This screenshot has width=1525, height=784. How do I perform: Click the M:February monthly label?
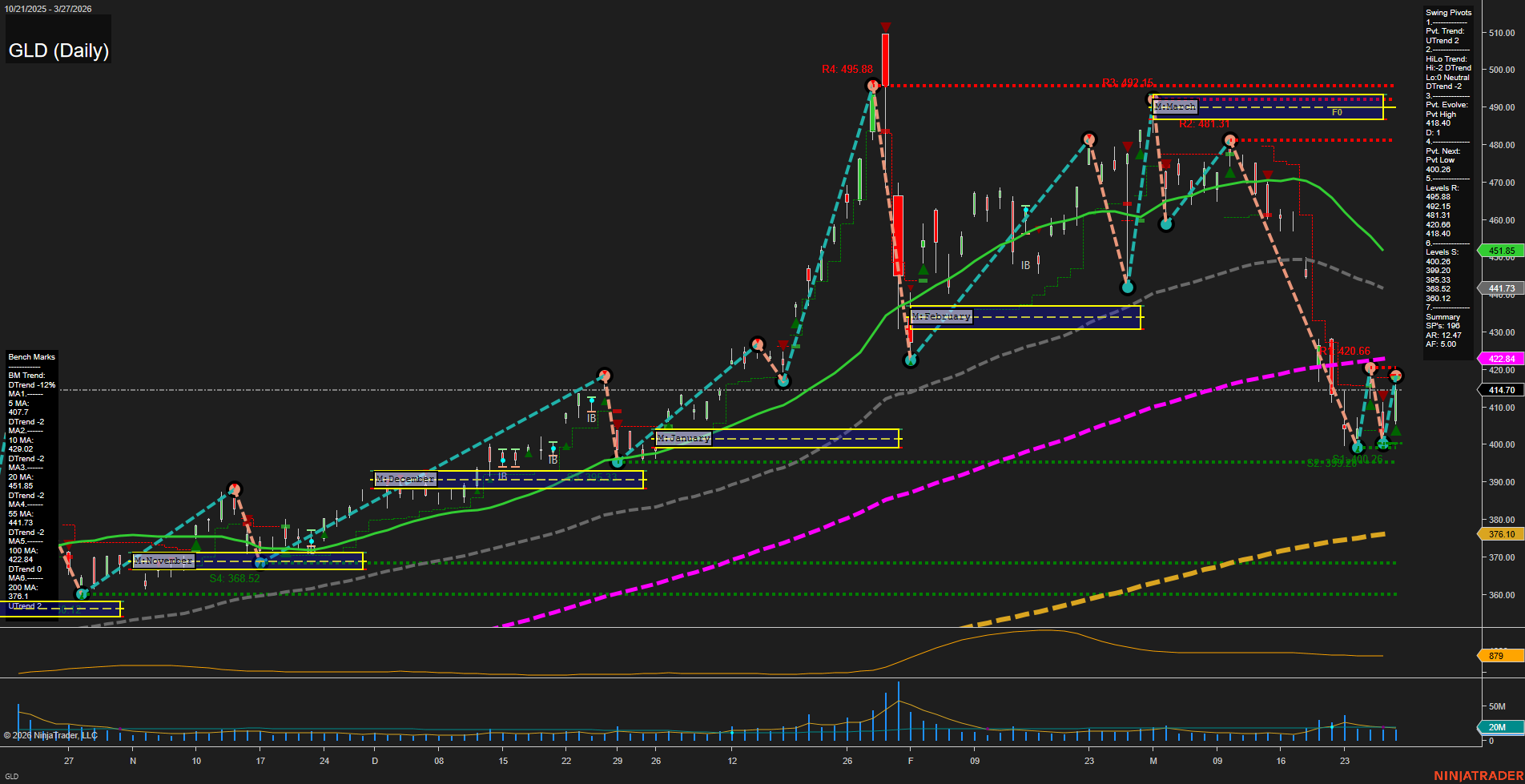(x=941, y=316)
